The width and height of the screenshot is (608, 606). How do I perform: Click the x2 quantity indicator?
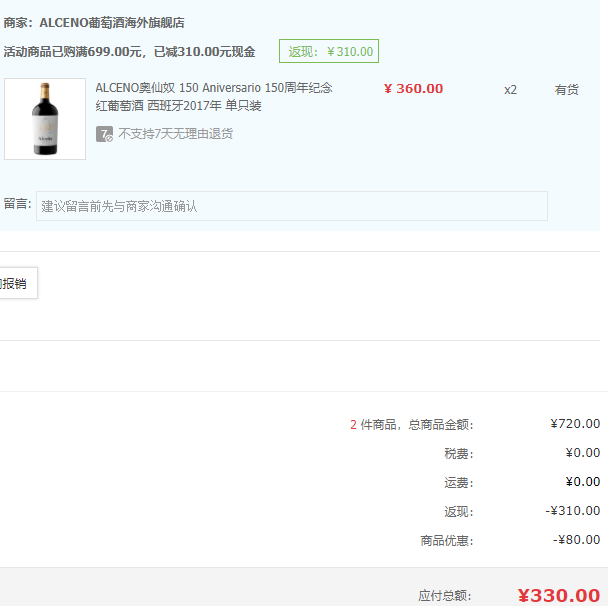pos(510,90)
